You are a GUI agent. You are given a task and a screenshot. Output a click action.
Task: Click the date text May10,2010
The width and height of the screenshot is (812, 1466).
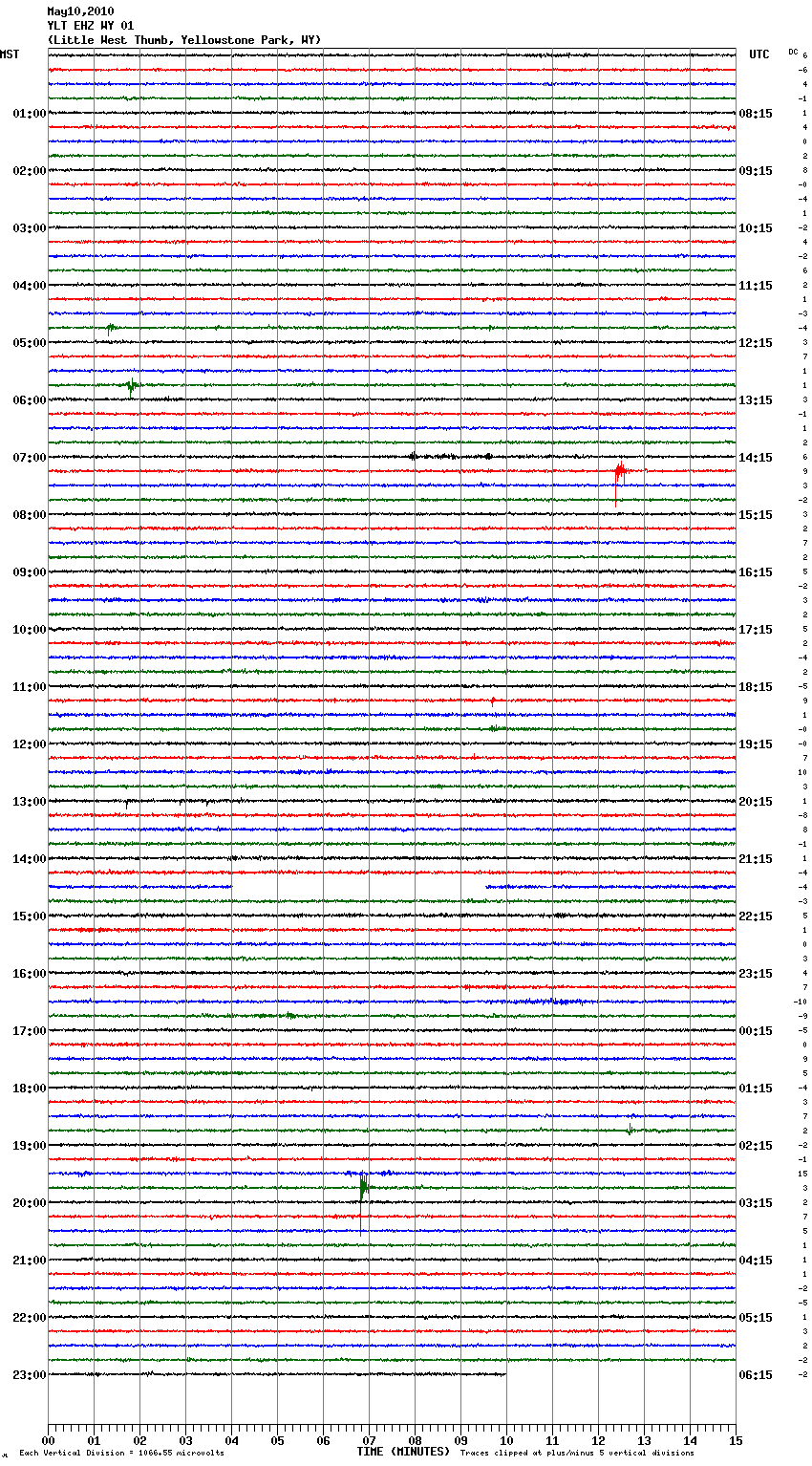tap(80, 11)
